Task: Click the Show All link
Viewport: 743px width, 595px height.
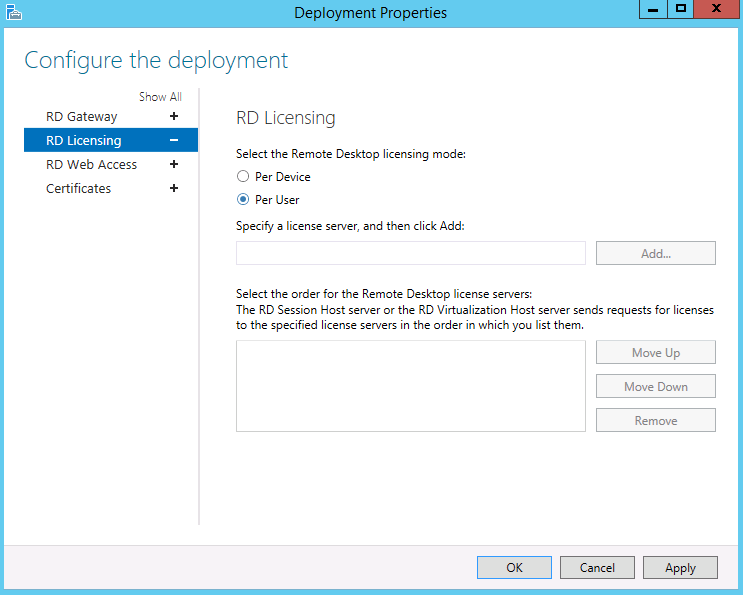Action: 160,97
